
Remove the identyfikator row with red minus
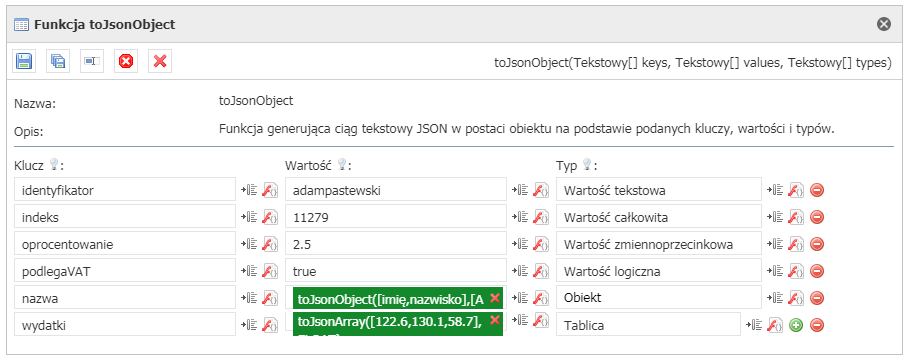click(x=817, y=190)
